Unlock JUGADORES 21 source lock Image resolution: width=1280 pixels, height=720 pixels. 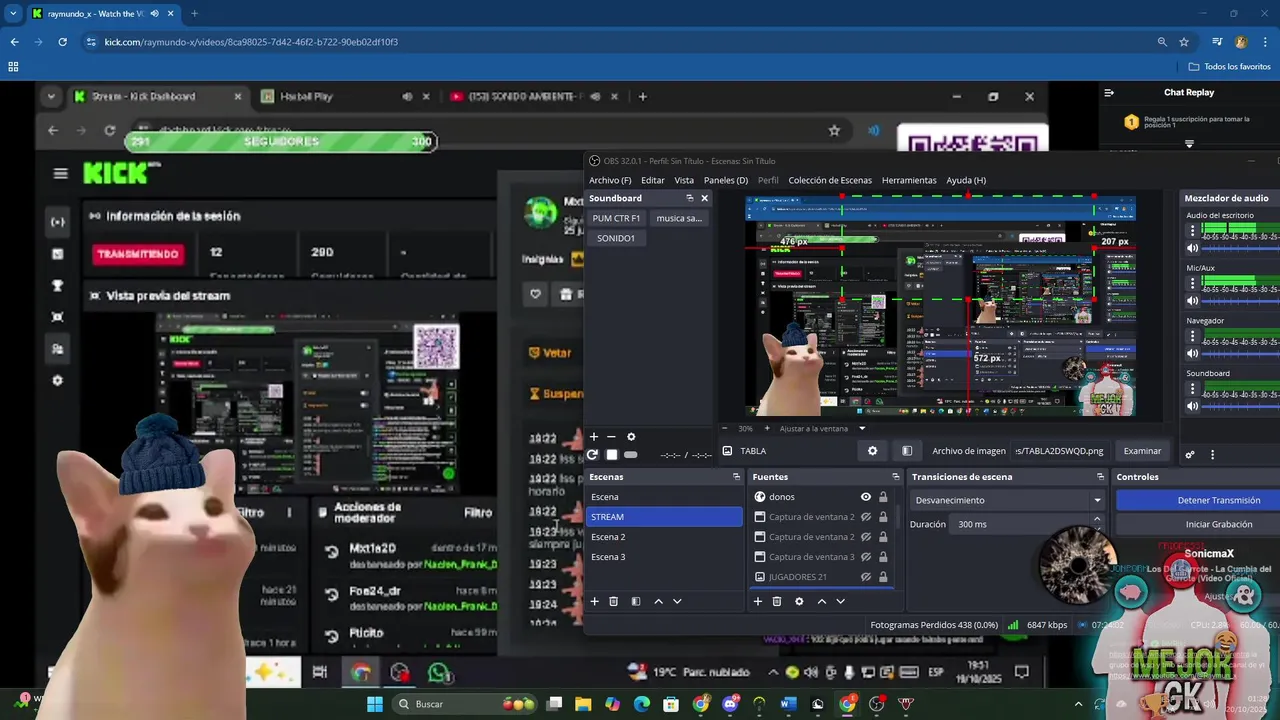pyautogui.click(x=883, y=577)
